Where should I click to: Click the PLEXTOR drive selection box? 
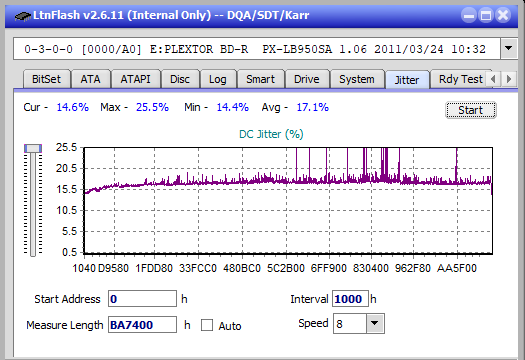click(x=256, y=49)
